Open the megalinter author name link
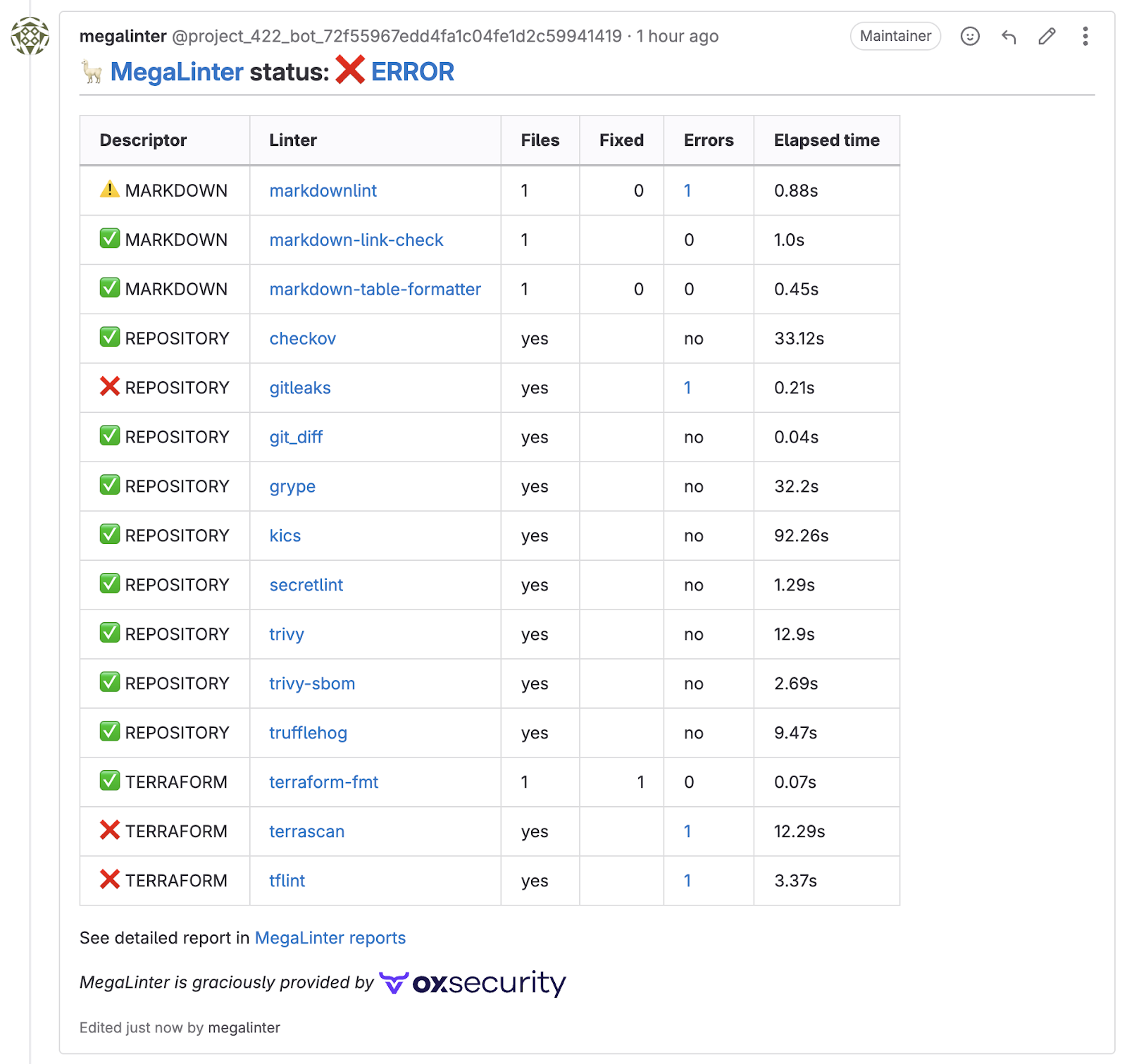This screenshot has width=1127, height=1064. click(x=123, y=36)
